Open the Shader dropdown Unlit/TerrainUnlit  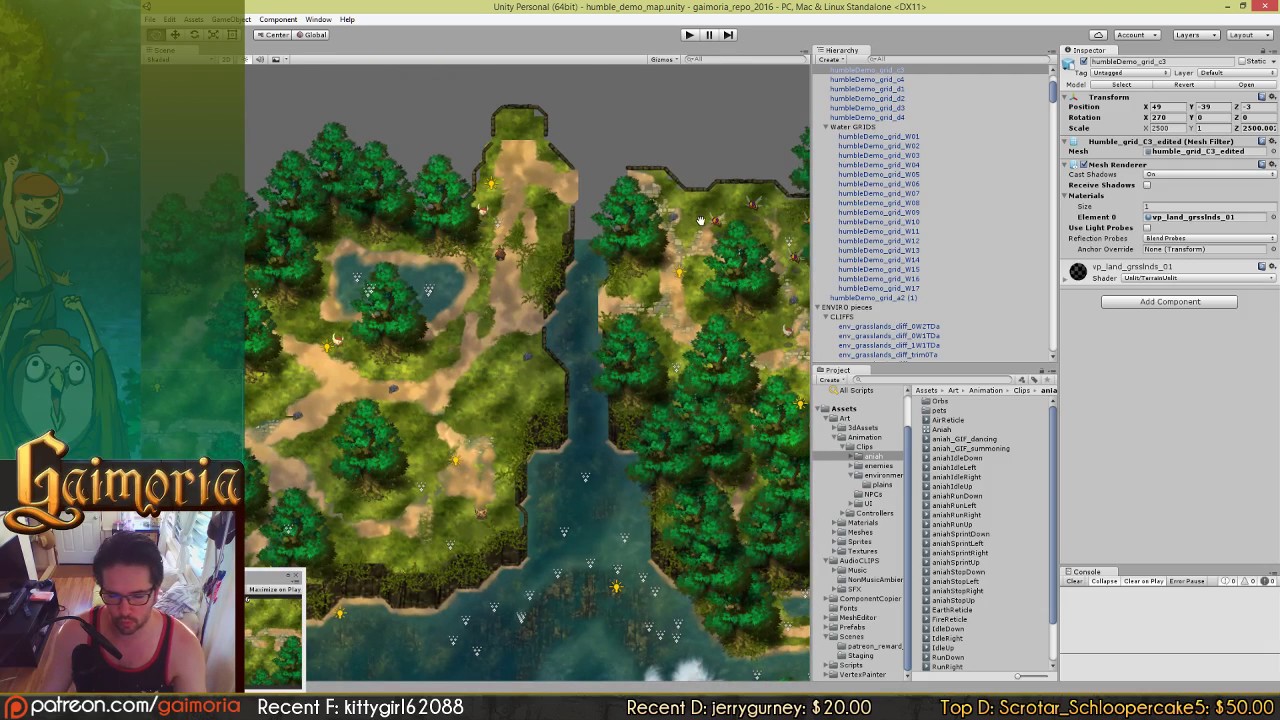[x=1198, y=278]
